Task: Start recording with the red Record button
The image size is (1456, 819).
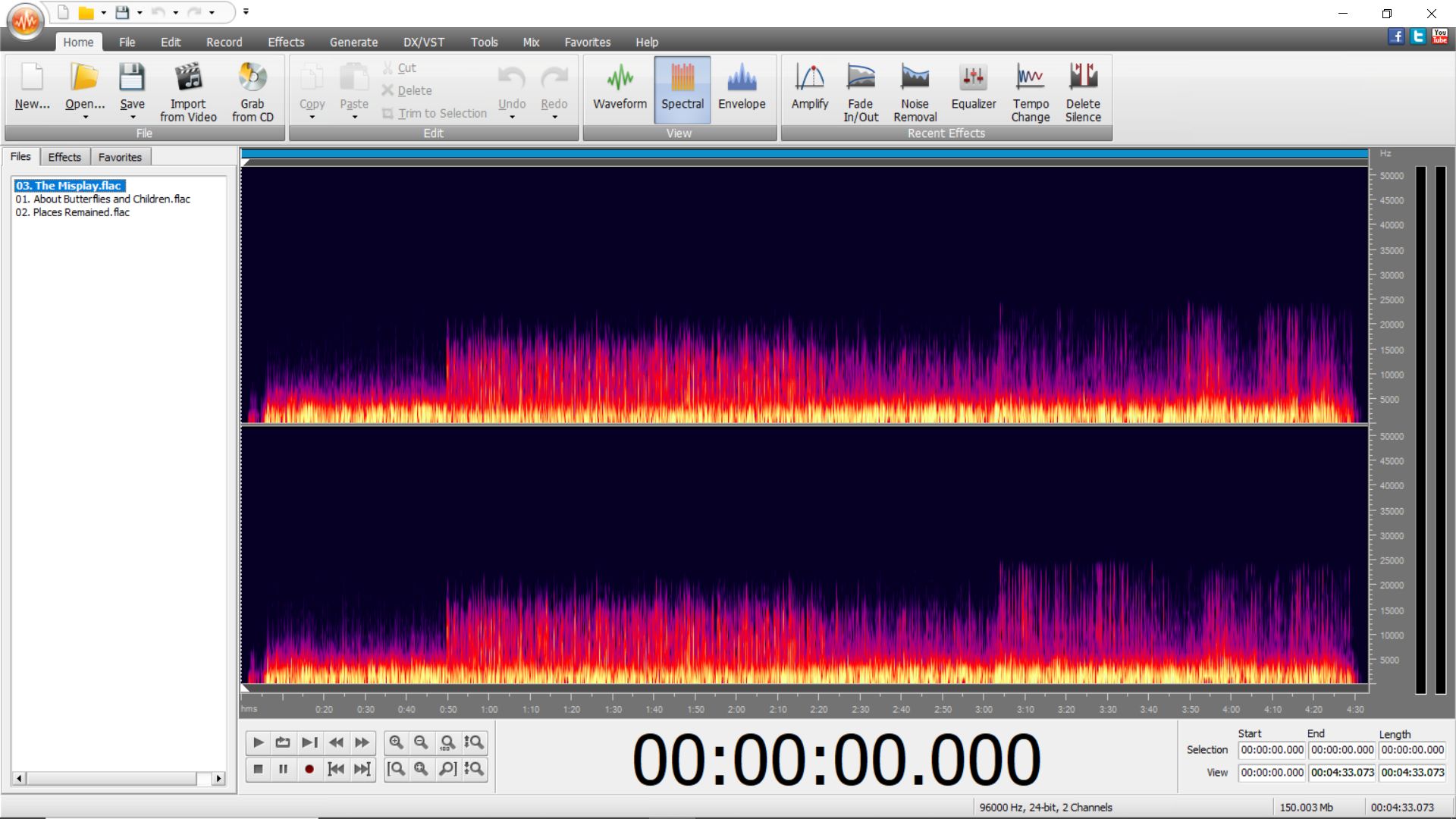Action: (x=309, y=769)
